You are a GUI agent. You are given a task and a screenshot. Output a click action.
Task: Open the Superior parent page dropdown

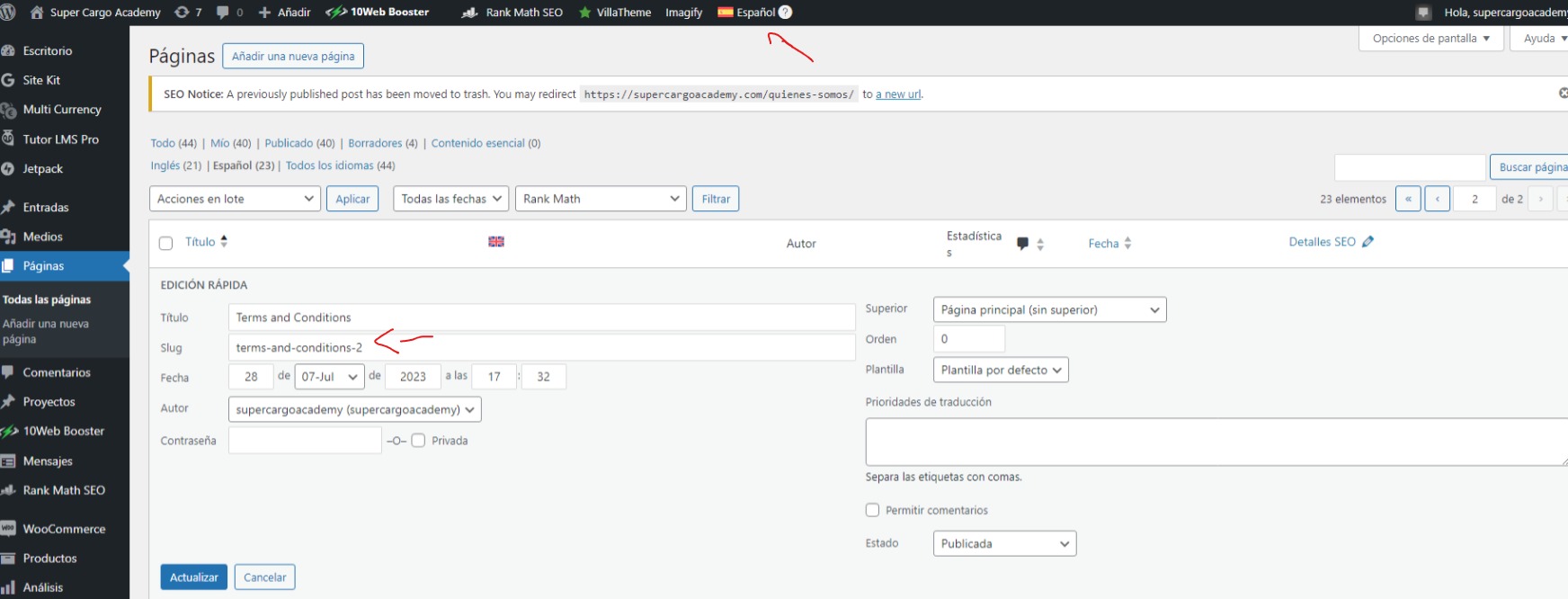click(1049, 310)
